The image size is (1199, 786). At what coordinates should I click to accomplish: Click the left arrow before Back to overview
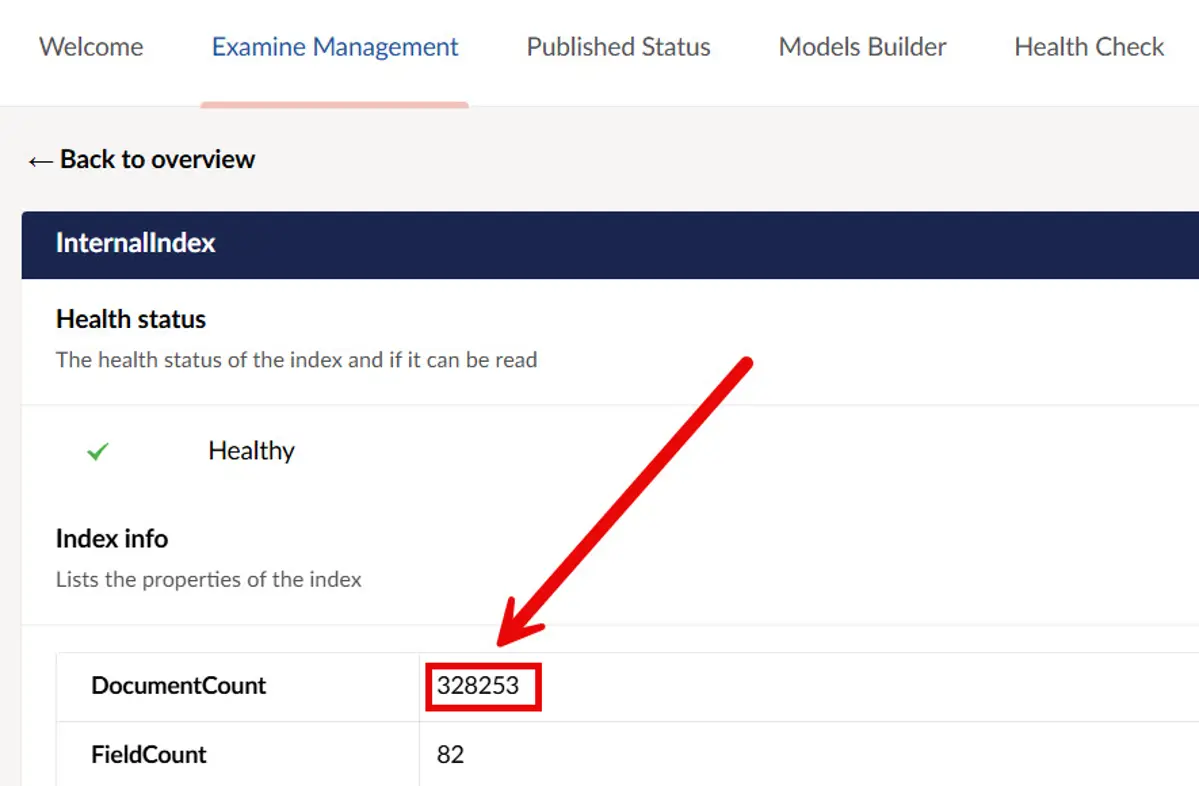[39, 160]
